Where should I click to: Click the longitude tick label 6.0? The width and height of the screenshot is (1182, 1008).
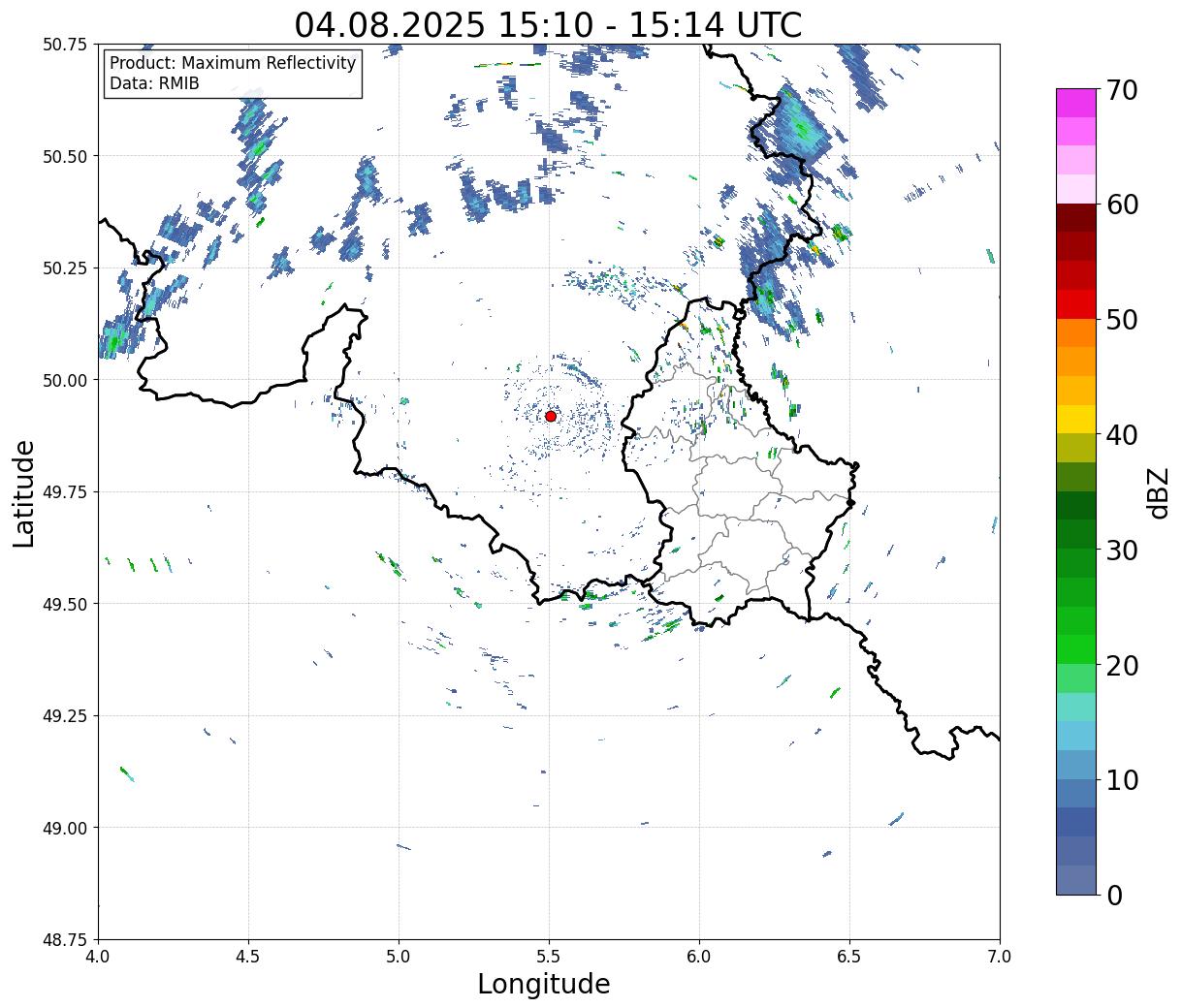(699, 956)
